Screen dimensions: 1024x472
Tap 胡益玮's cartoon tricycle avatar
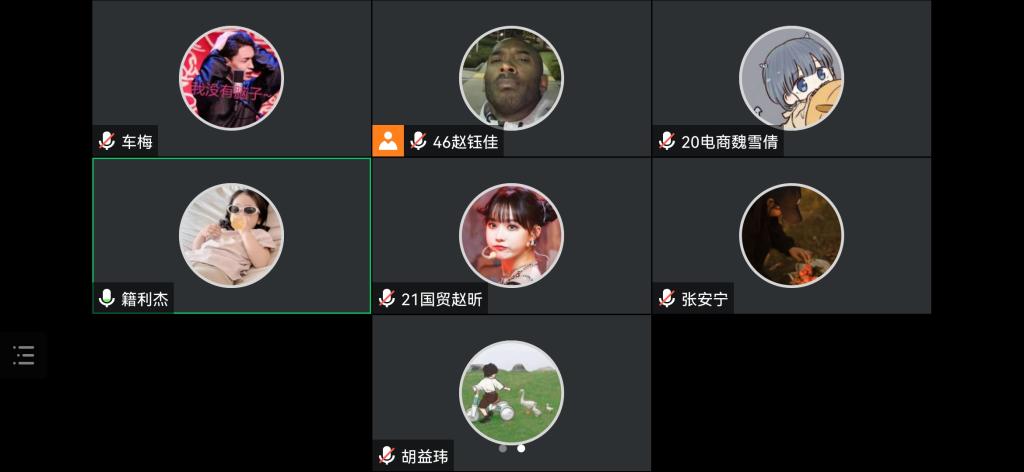point(511,392)
